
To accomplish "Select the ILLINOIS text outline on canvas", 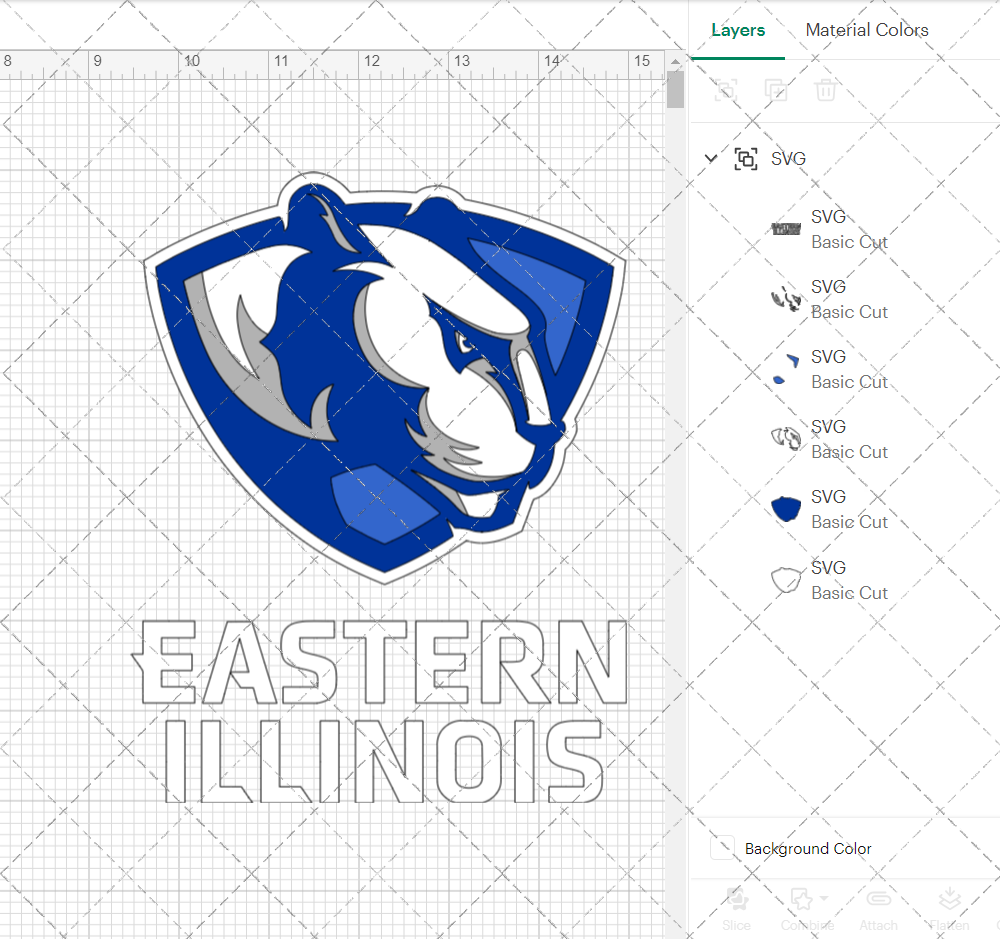I will click(383, 761).
